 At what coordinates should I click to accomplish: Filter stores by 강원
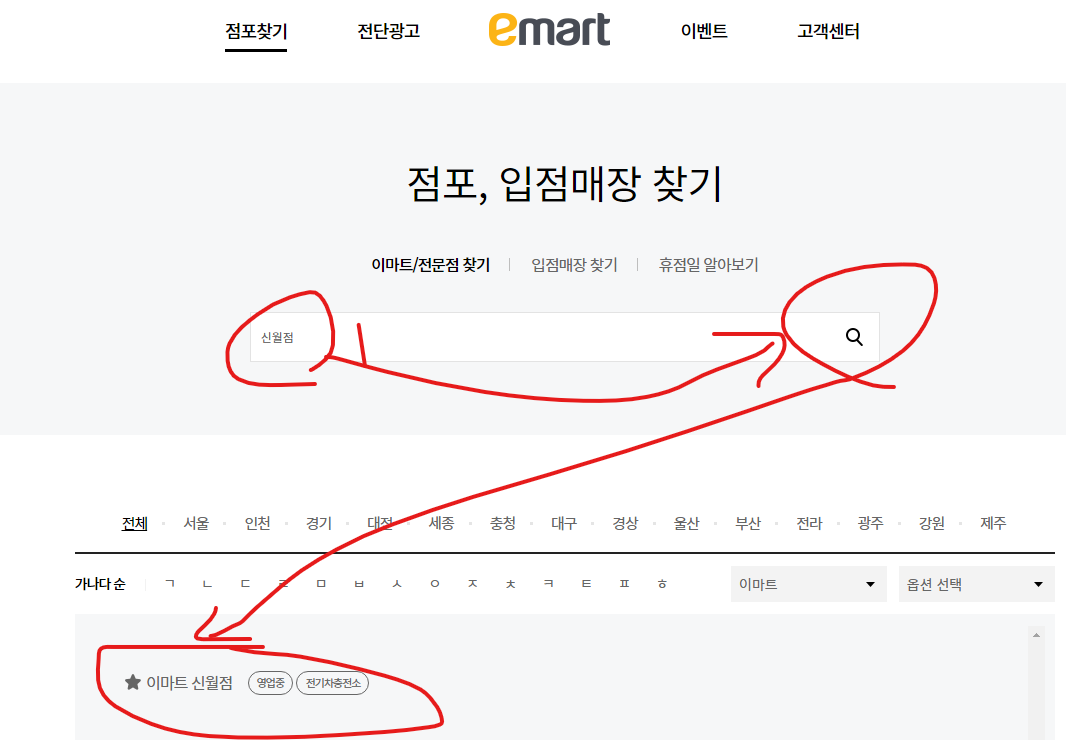coord(932,523)
